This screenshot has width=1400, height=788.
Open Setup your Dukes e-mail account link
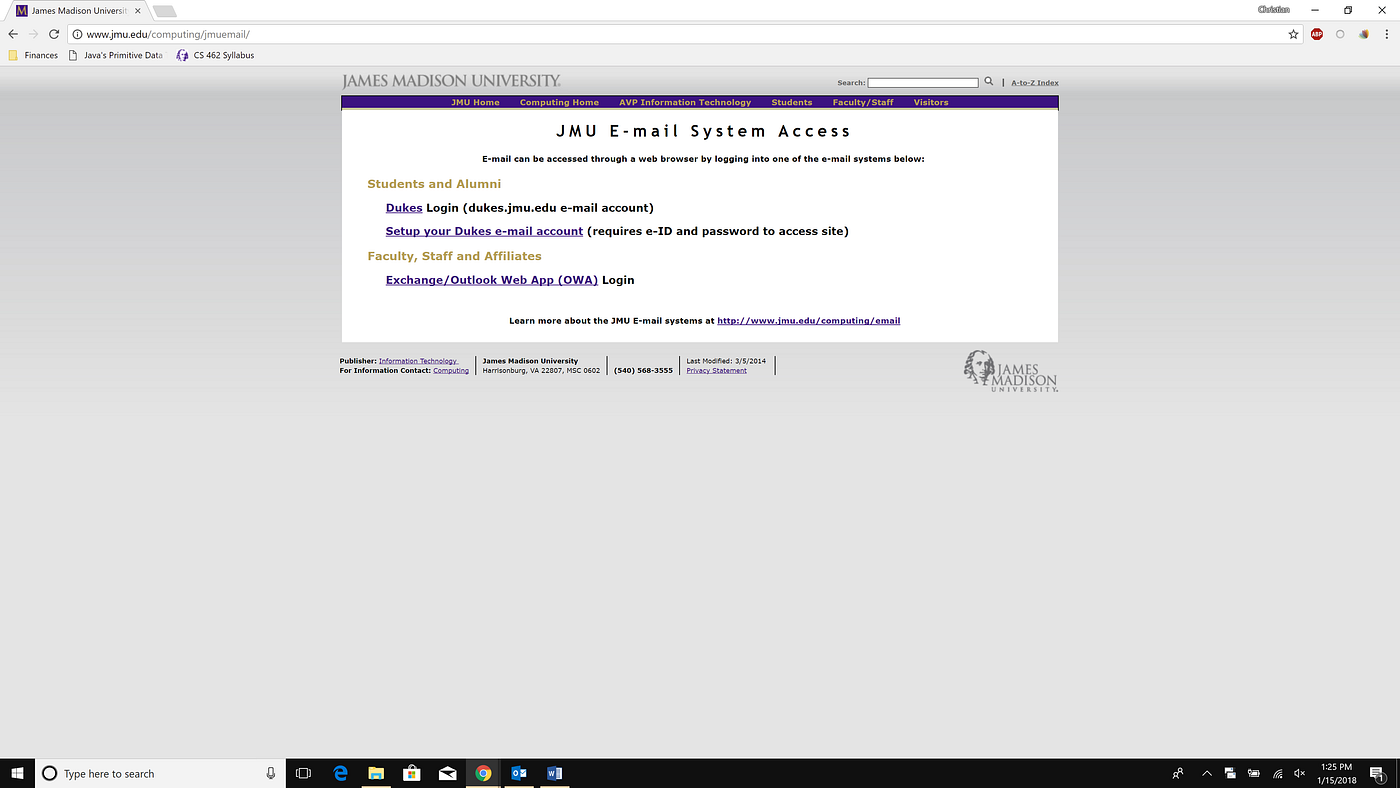pos(484,231)
